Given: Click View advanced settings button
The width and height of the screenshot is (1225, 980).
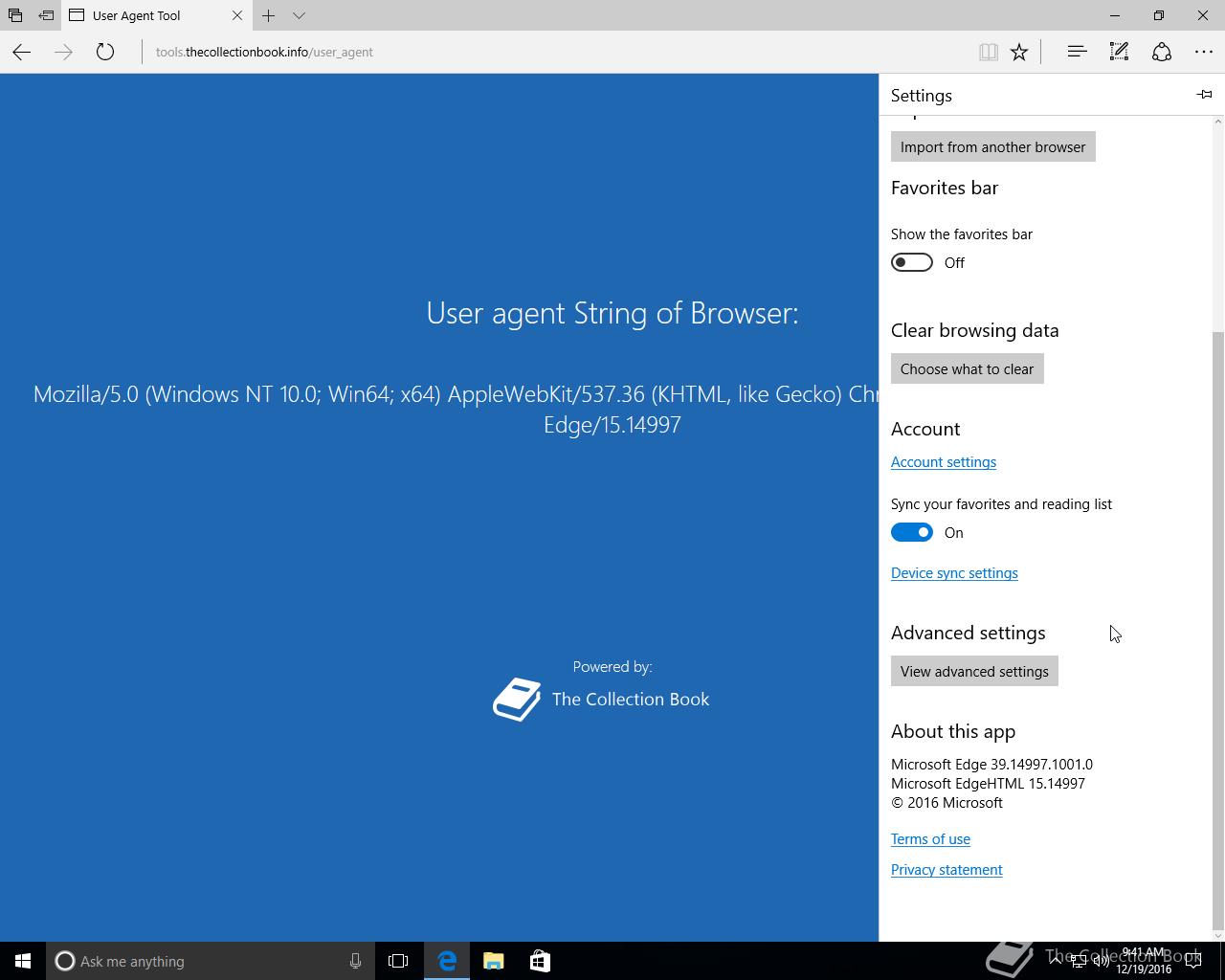Looking at the screenshot, I should (974, 671).
